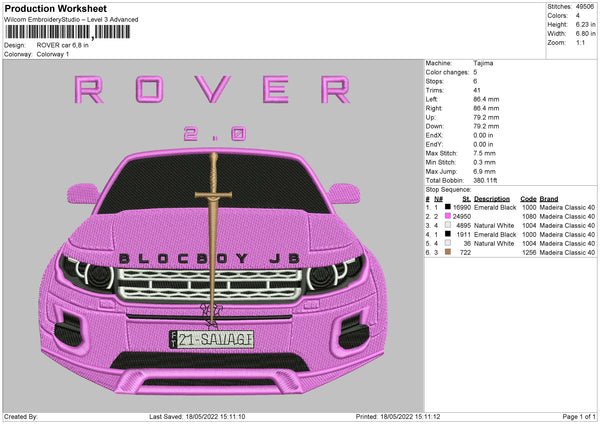Select the tan swatch in stop row 6
Screen dimensions: 600x424
pyautogui.click(x=447, y=252)
